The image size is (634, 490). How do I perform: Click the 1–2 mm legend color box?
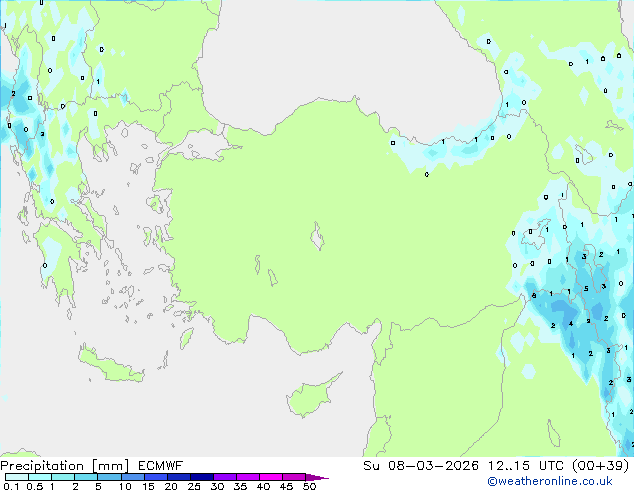pos(63,477)
